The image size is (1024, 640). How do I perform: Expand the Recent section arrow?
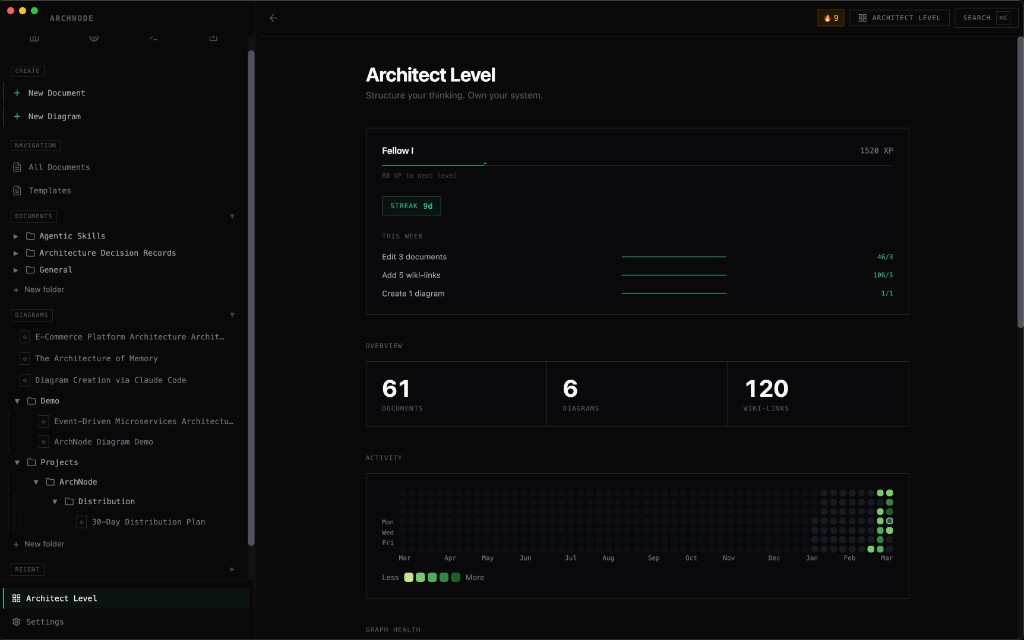232,569
